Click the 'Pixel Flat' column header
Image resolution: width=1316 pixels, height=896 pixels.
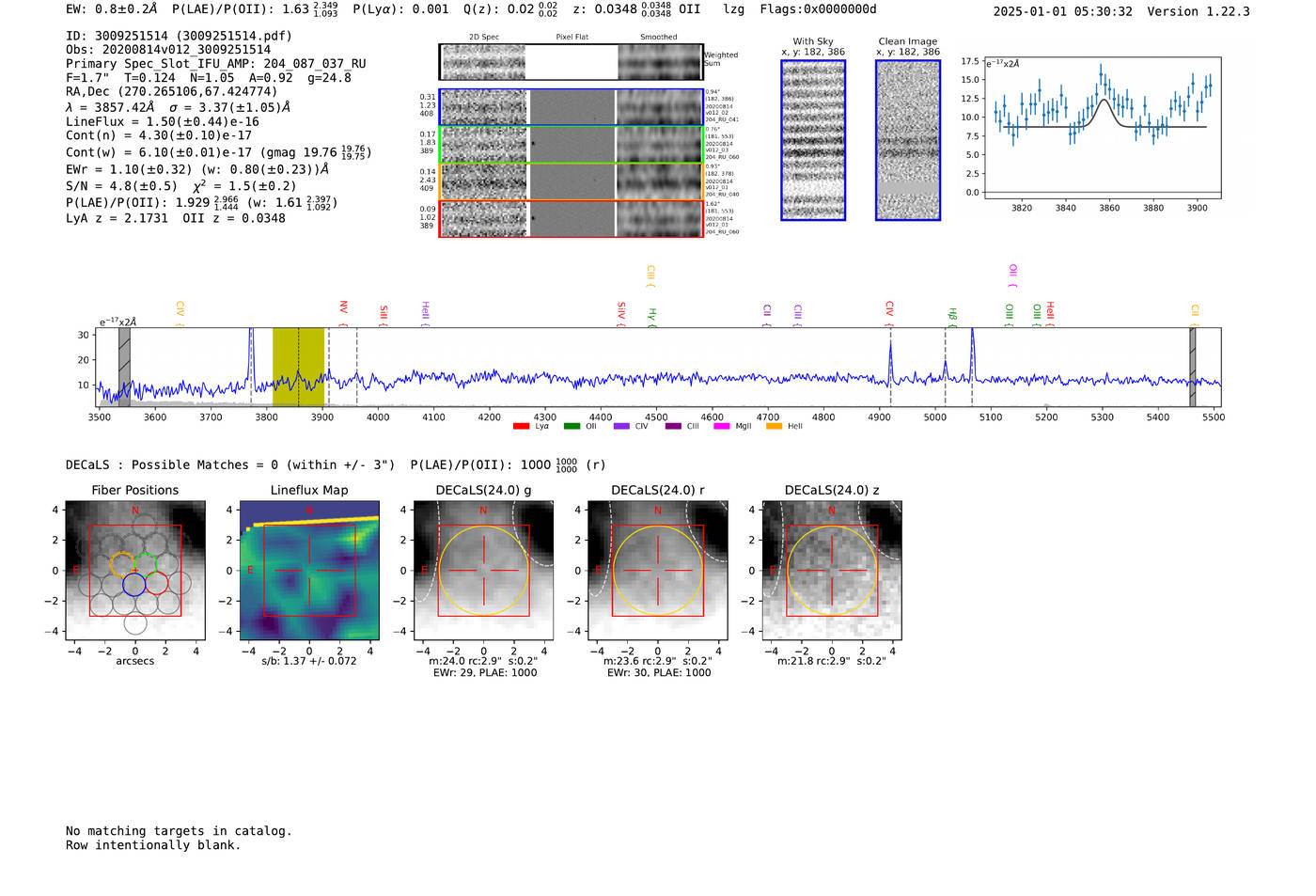572,37
